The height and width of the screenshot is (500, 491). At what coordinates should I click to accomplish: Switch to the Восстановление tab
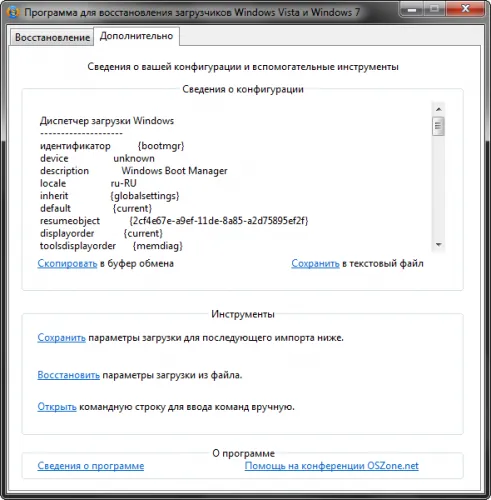[52, 37]
